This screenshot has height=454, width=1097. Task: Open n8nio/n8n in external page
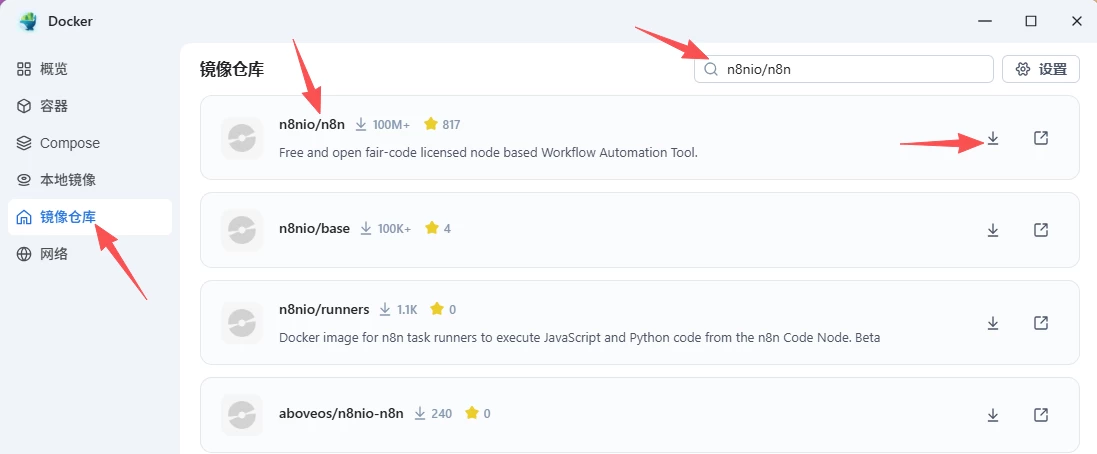1040,138
